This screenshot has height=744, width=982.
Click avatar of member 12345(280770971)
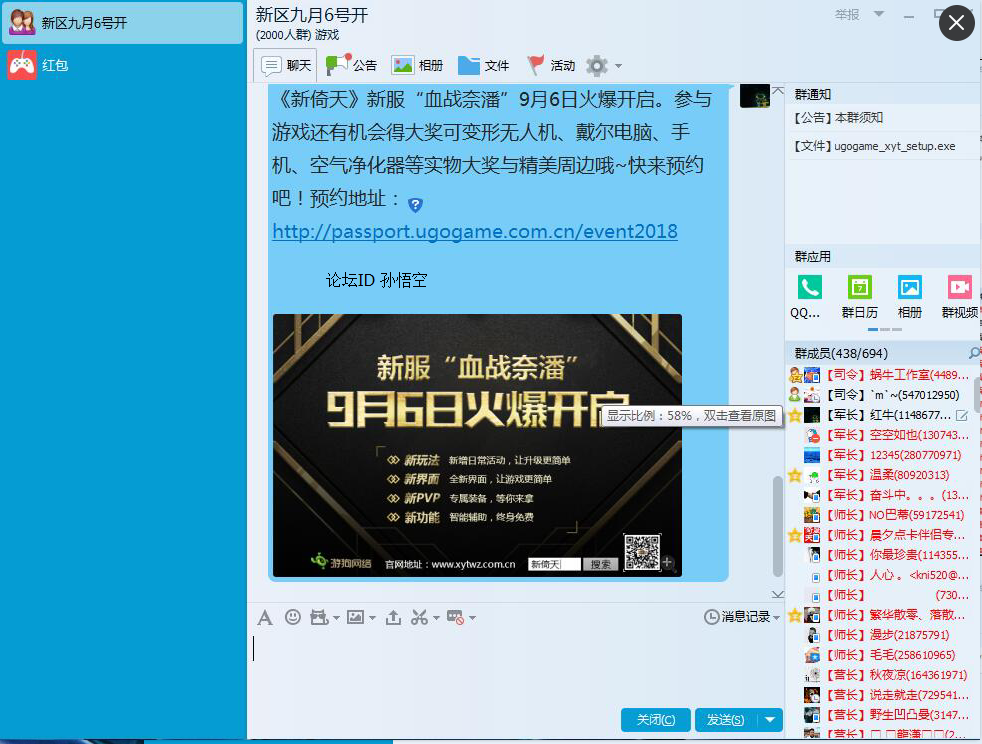coord(812,455)
